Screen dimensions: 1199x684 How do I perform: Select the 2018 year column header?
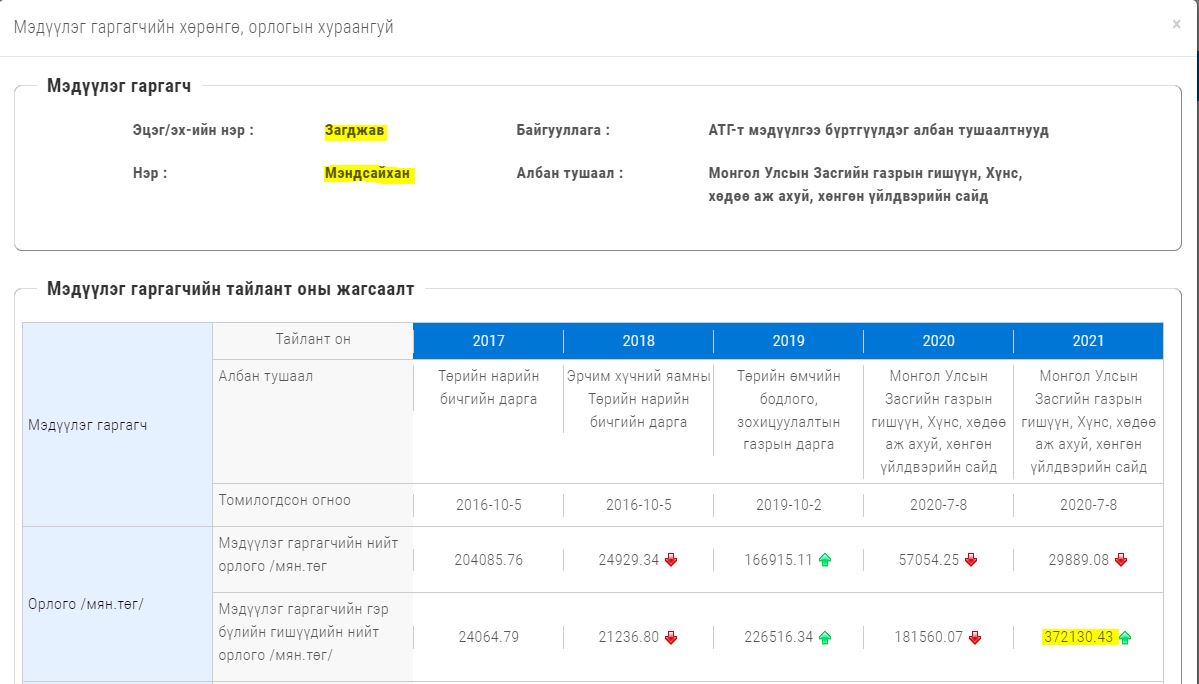pyautogui.click(x=638, y=341)
